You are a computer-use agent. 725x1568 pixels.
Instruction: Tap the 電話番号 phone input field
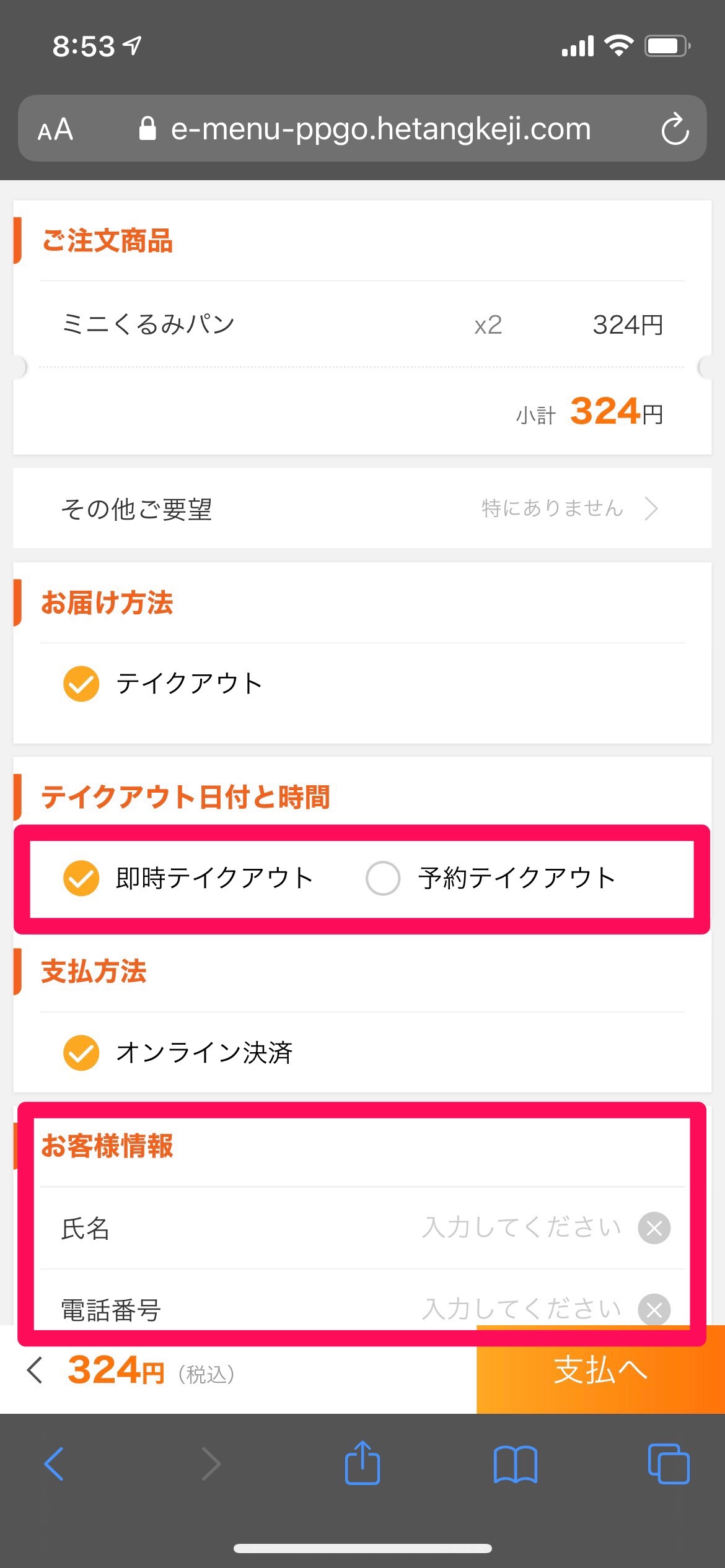[x=521, y=1309]
